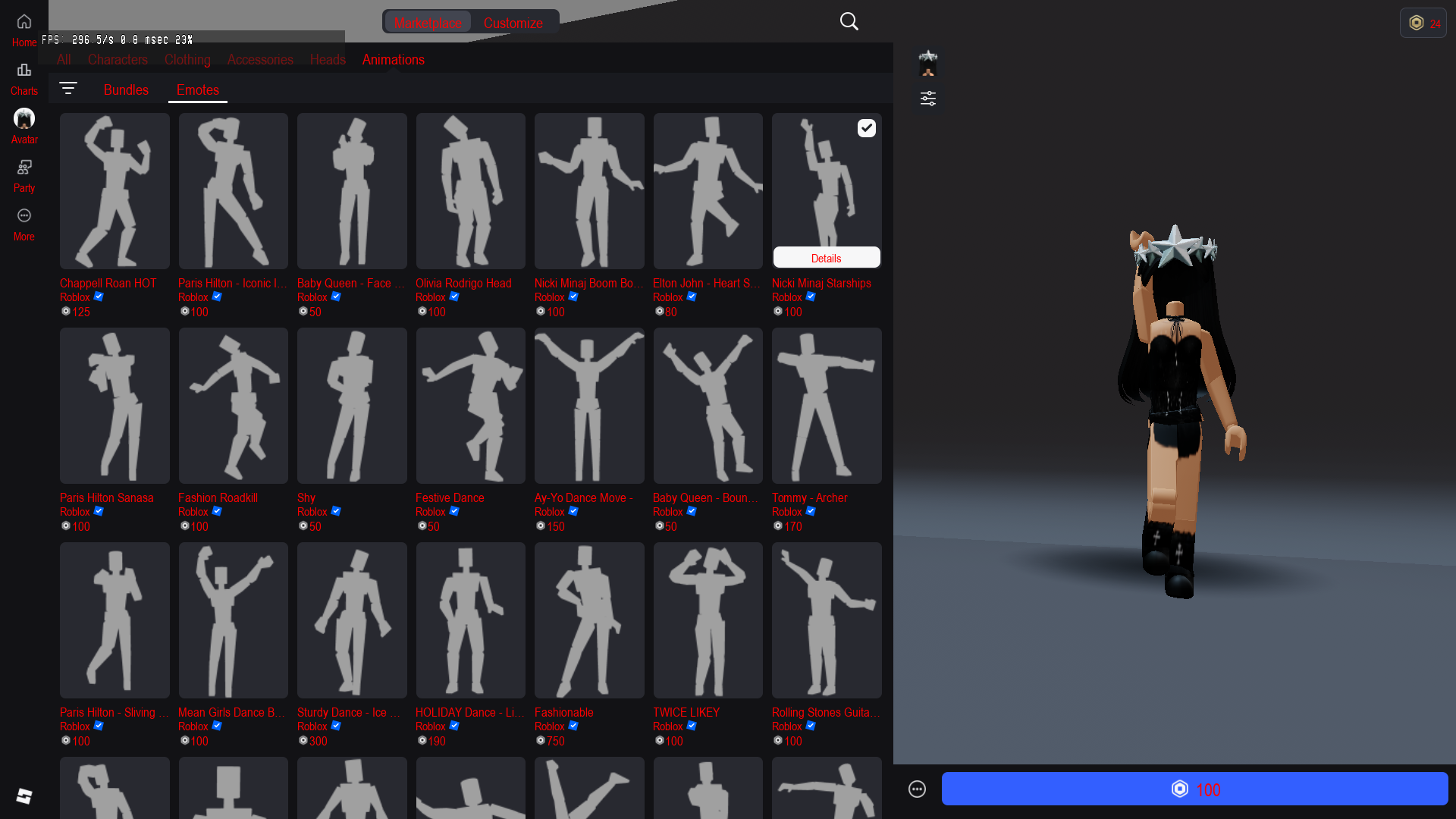The width and height of the screenshot is (1456, 819).
Task: Open avatar adjustment sliders icon
Action: coord(927,99)
